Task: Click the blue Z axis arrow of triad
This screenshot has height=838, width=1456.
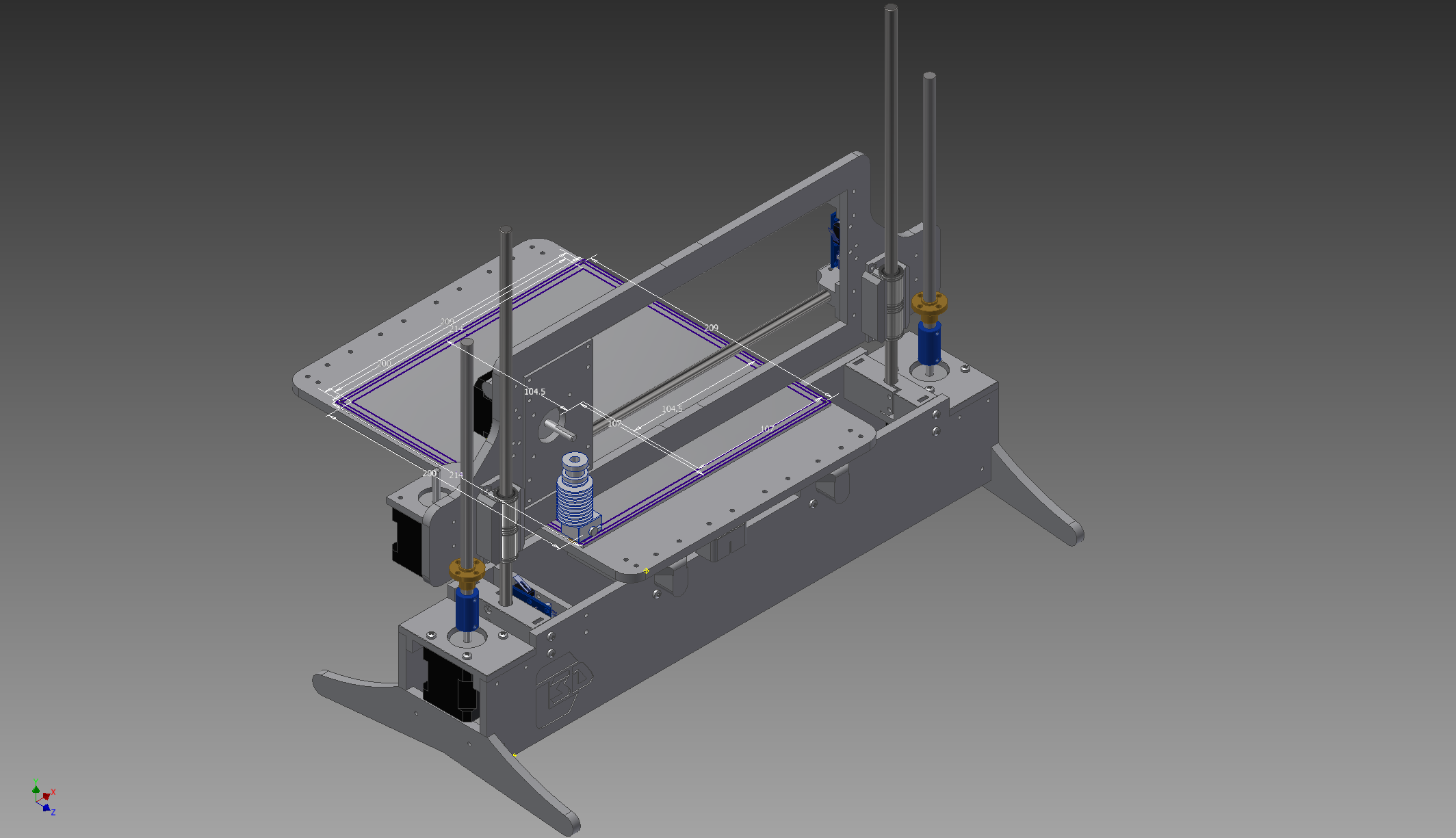Action: [47, 808]
